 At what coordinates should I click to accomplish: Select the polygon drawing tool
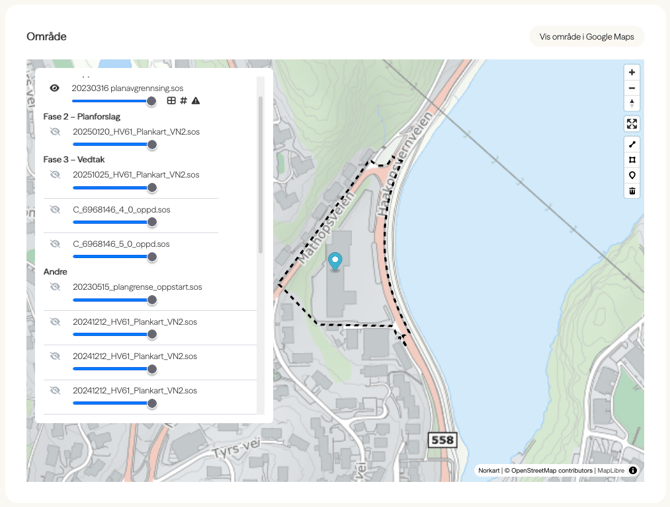632,160
